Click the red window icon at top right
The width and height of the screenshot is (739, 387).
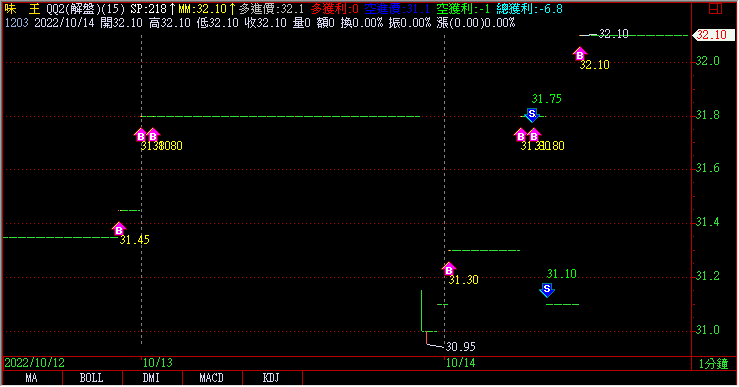click(715, 8)
